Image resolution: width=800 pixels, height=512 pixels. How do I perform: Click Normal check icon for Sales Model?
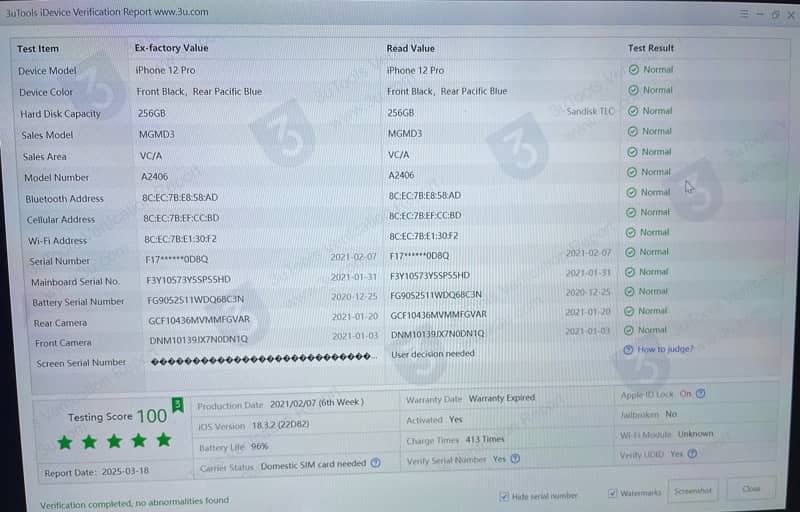633,131
